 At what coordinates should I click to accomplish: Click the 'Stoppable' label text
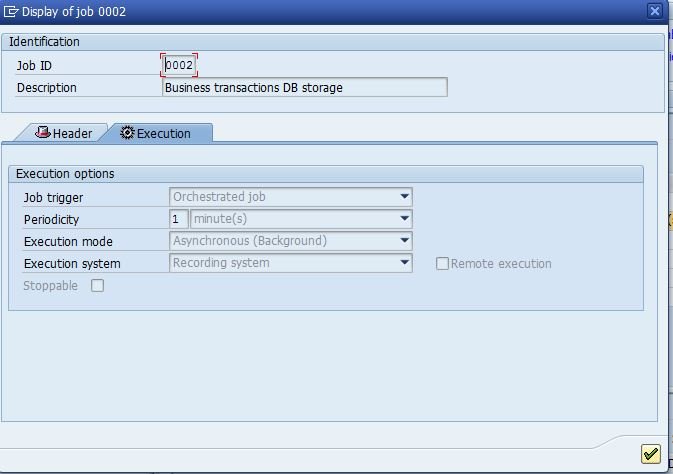point(51,286)
